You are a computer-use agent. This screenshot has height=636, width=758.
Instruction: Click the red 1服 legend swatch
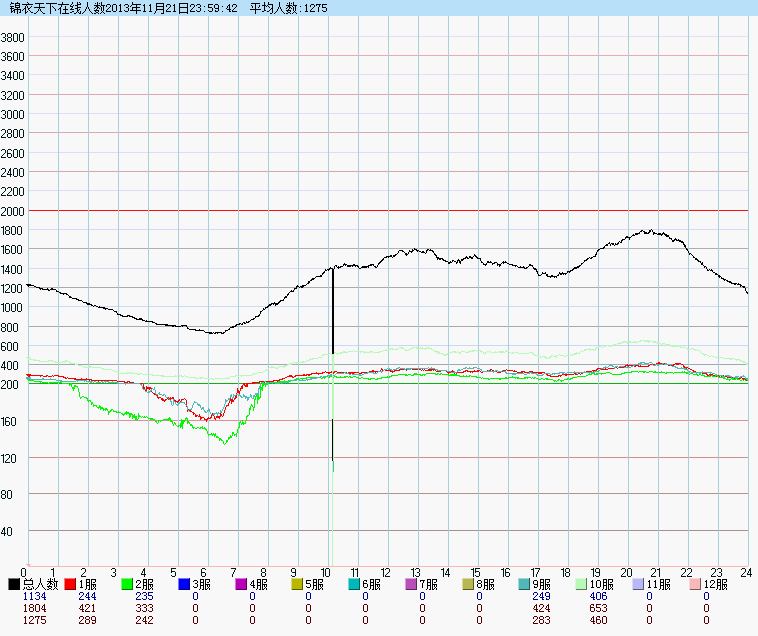[x=71, y=584]
